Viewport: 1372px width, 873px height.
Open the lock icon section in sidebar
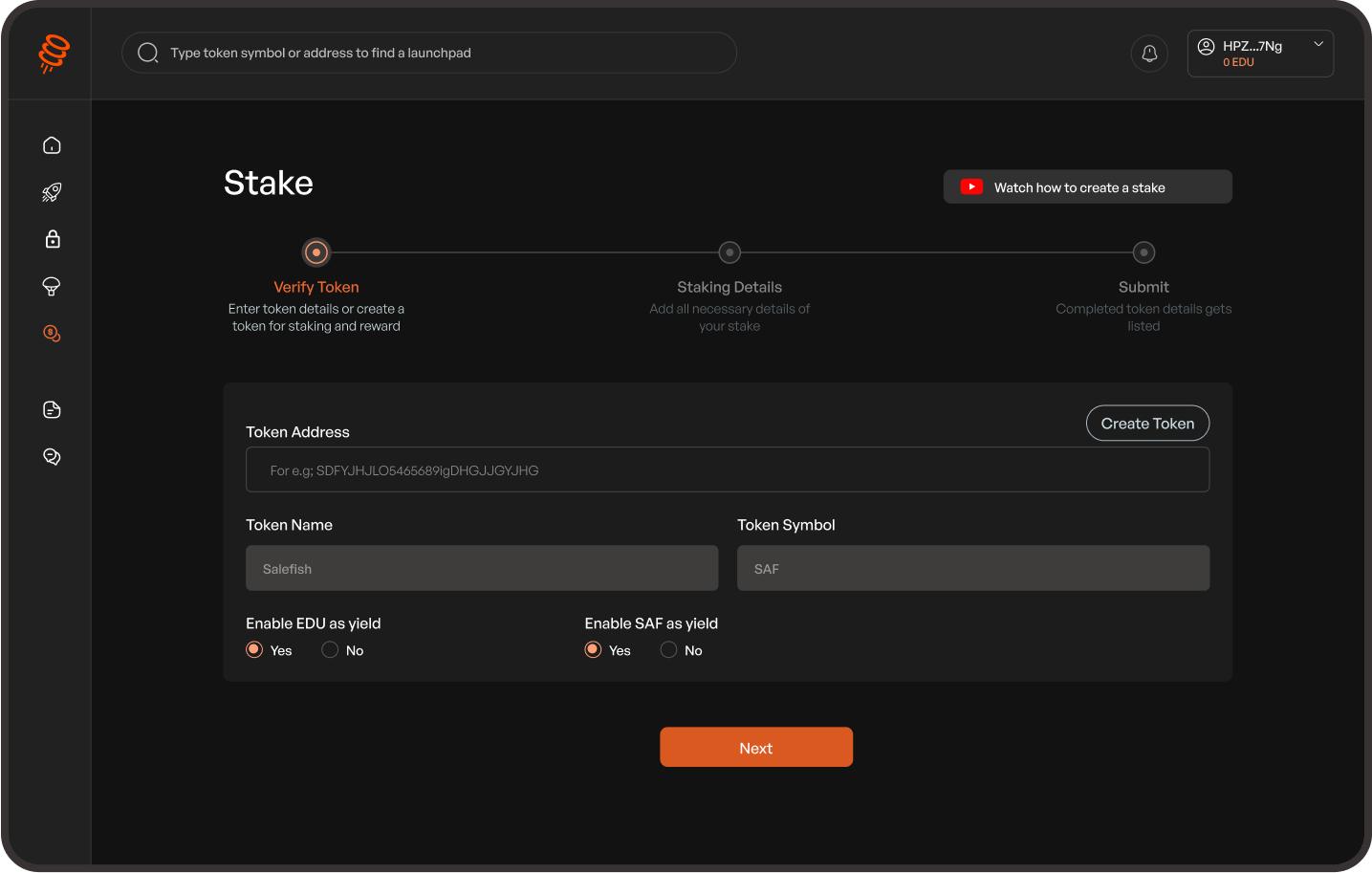coord(51,239)
